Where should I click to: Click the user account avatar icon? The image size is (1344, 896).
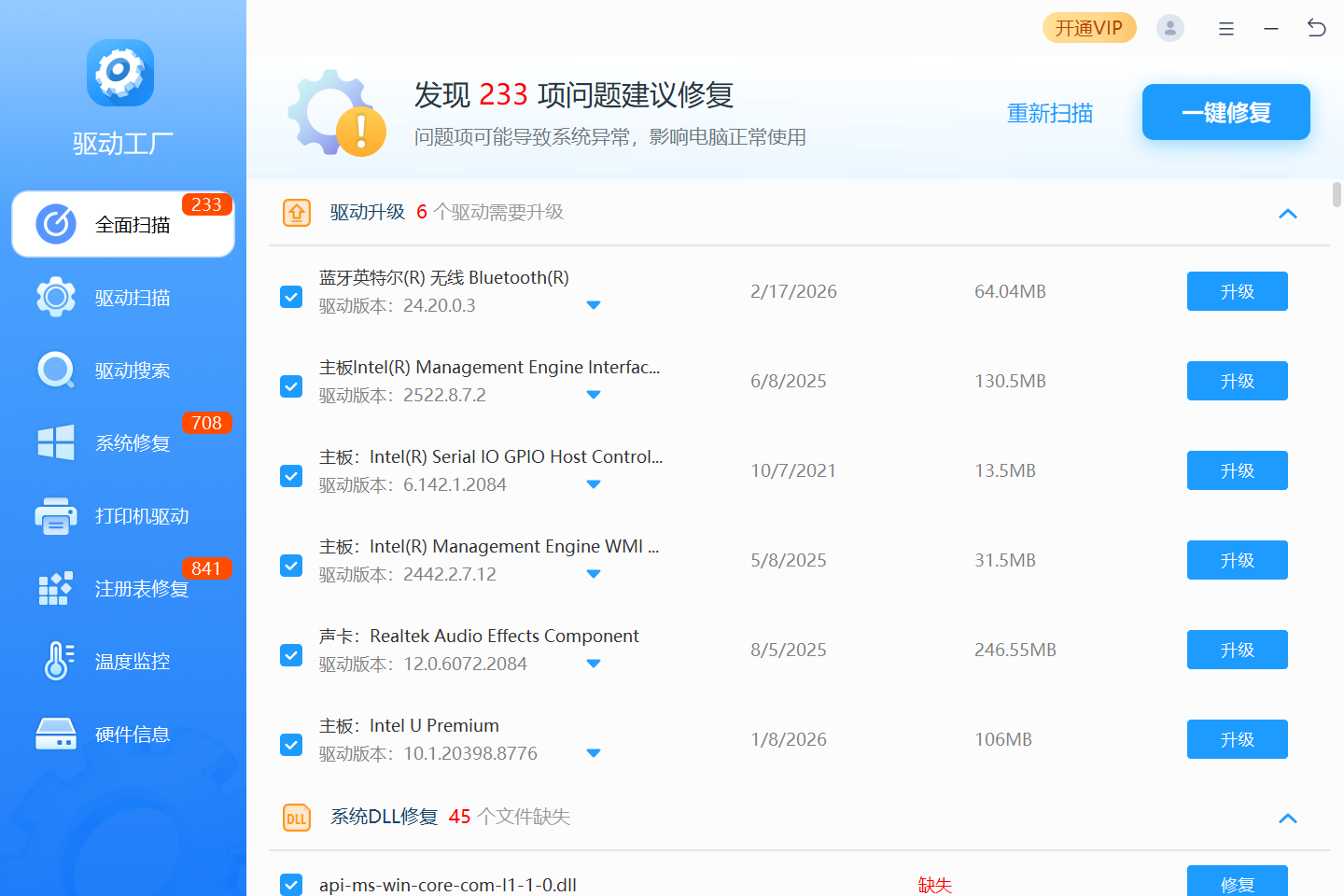[1169, 28]
